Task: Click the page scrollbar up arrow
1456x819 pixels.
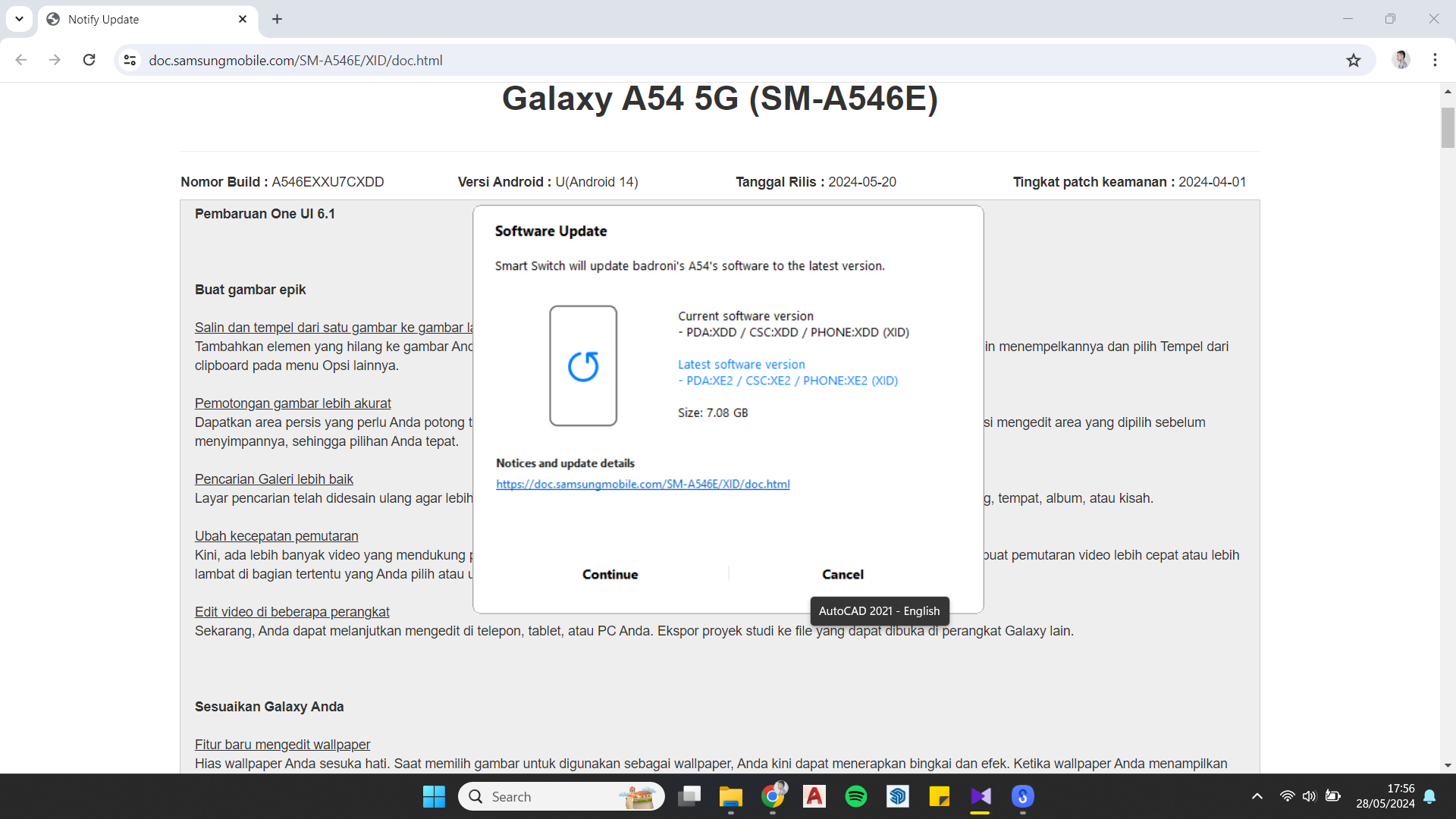Action: coord(1448,92)
